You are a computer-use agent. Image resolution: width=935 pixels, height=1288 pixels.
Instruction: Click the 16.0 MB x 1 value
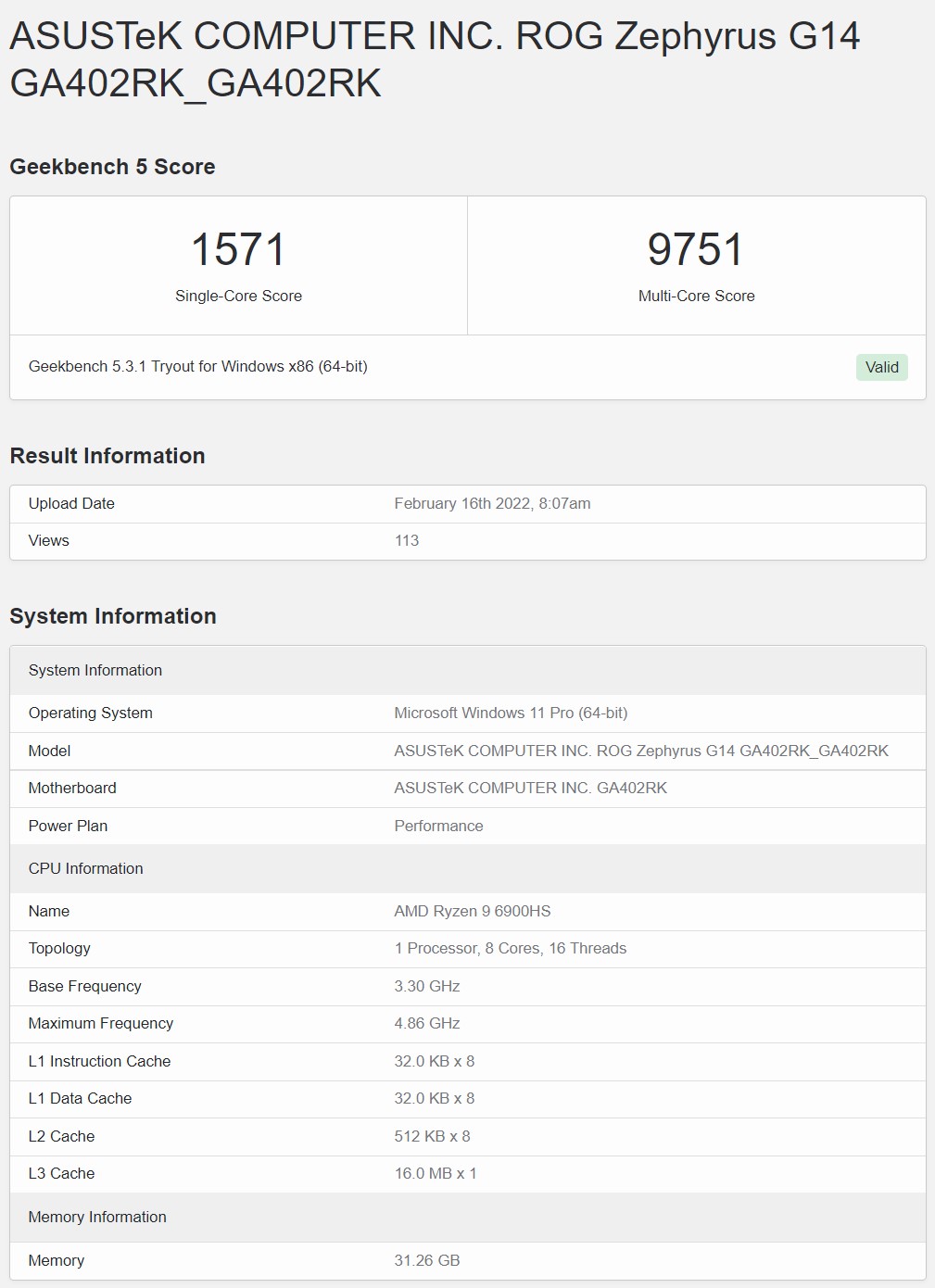(436, 1173)
